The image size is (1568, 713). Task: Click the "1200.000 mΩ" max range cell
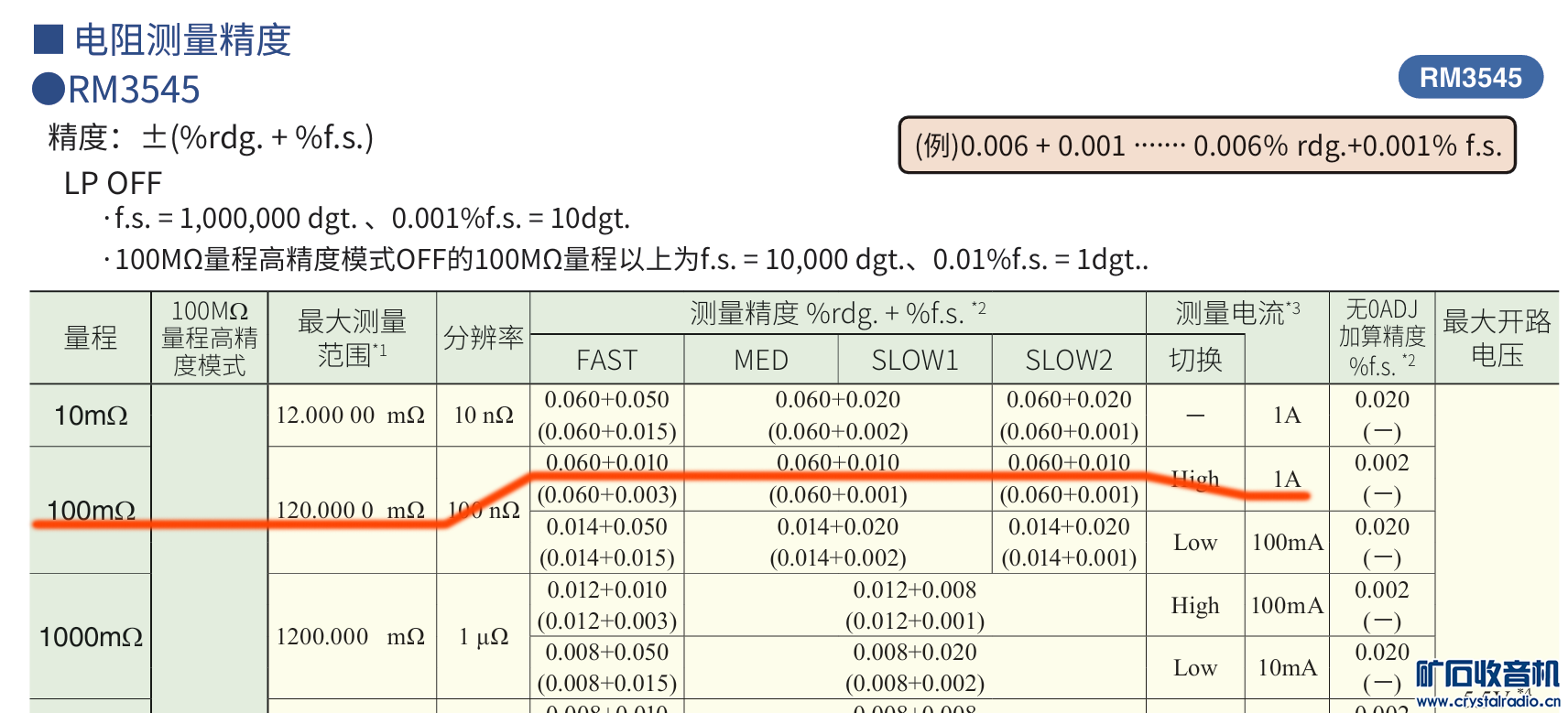[x=353, y=636]
